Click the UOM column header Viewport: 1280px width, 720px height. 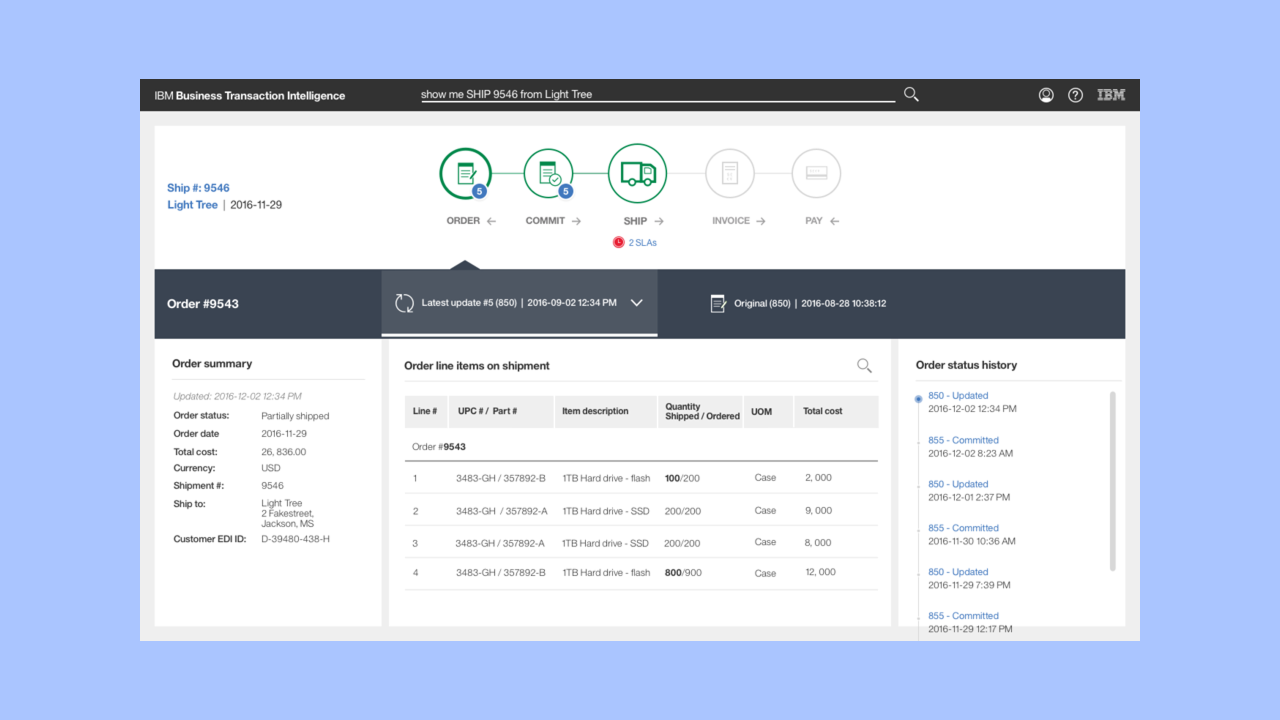768,412
